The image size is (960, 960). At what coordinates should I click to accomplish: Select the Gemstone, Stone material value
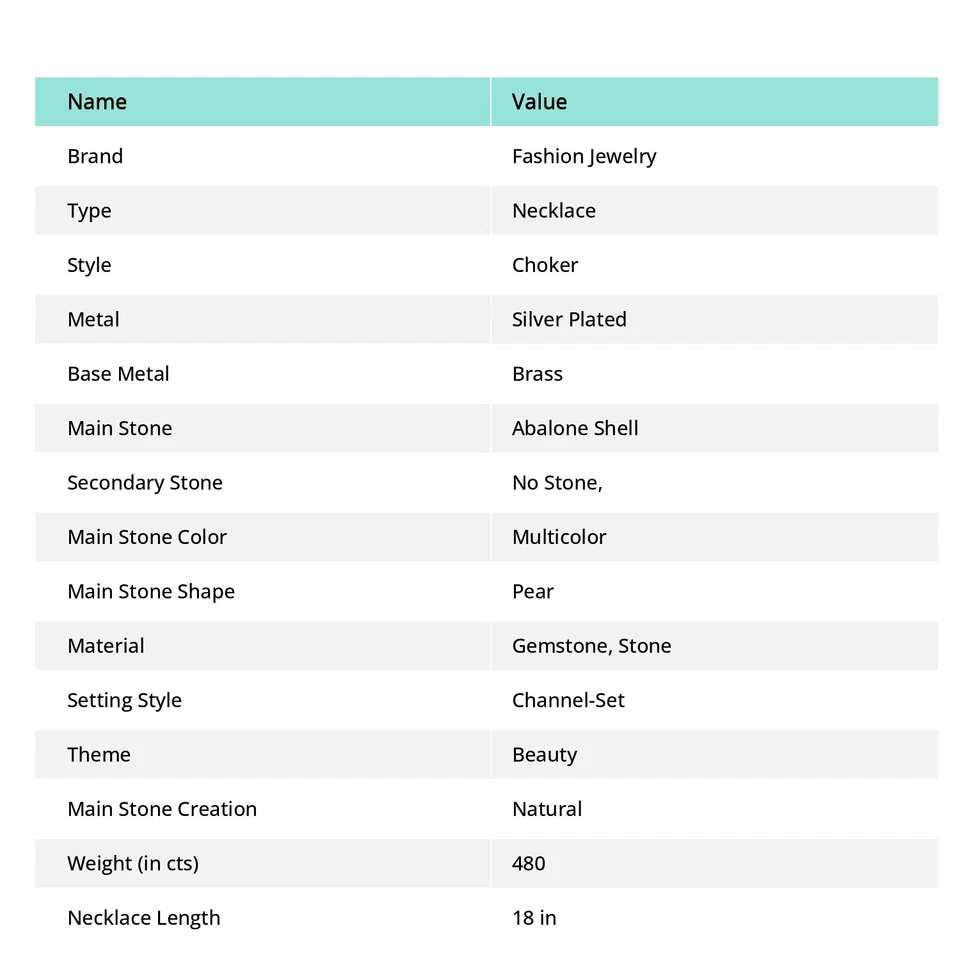pyautogui.click(x=591, y=646)
